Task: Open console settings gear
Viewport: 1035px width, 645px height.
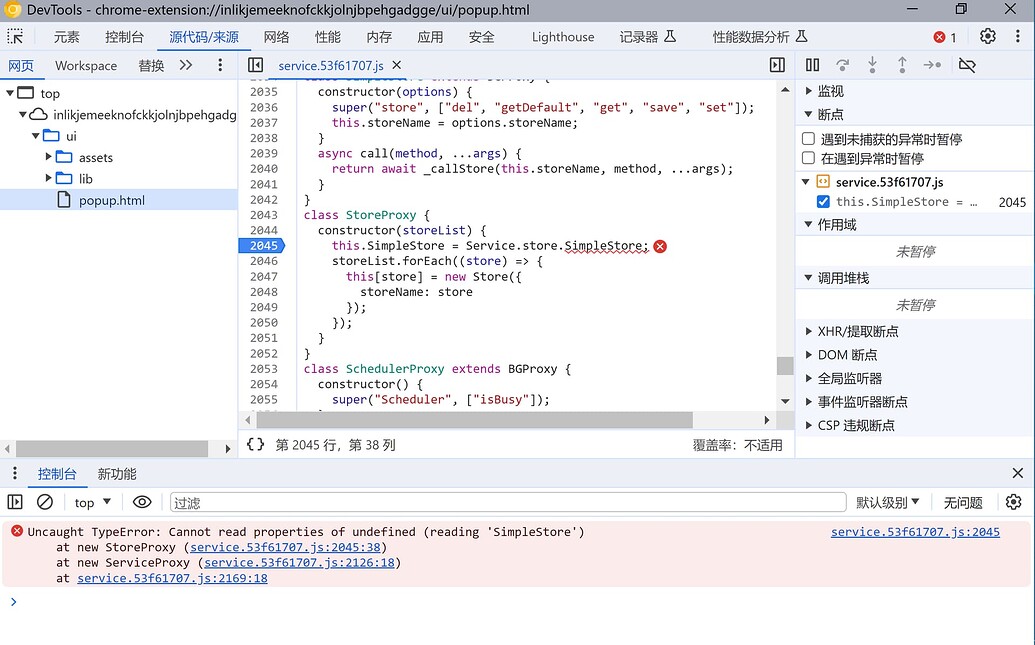Action: click(1013, 502)
